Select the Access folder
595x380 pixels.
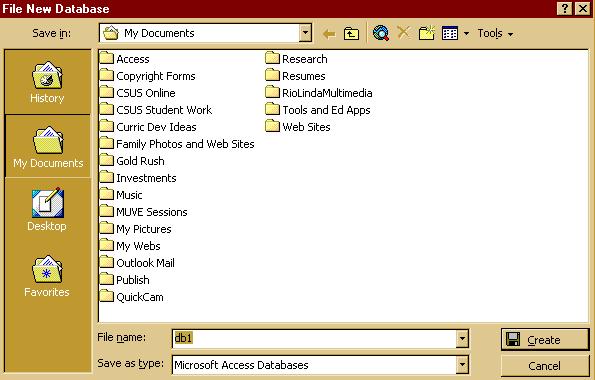tap(124, 58)
